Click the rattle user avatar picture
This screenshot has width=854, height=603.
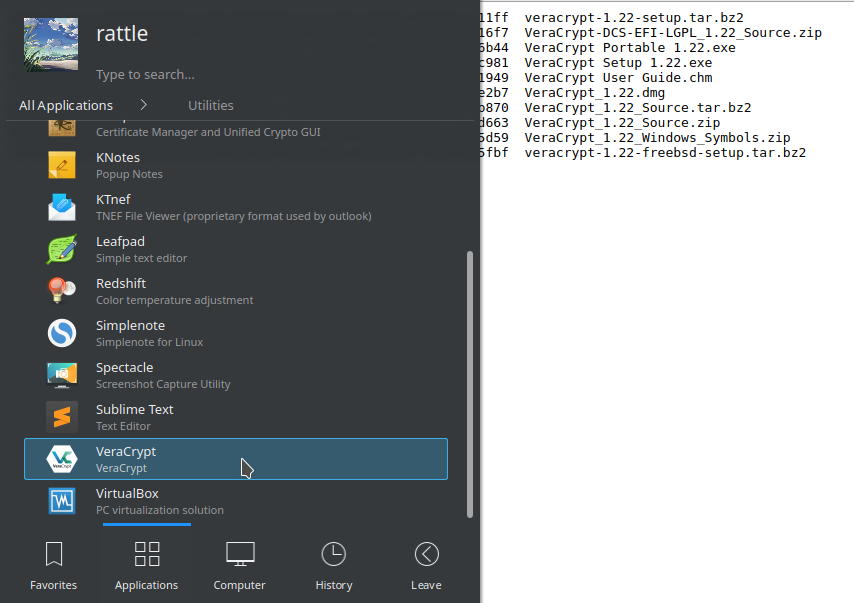(x=51, y=45)
